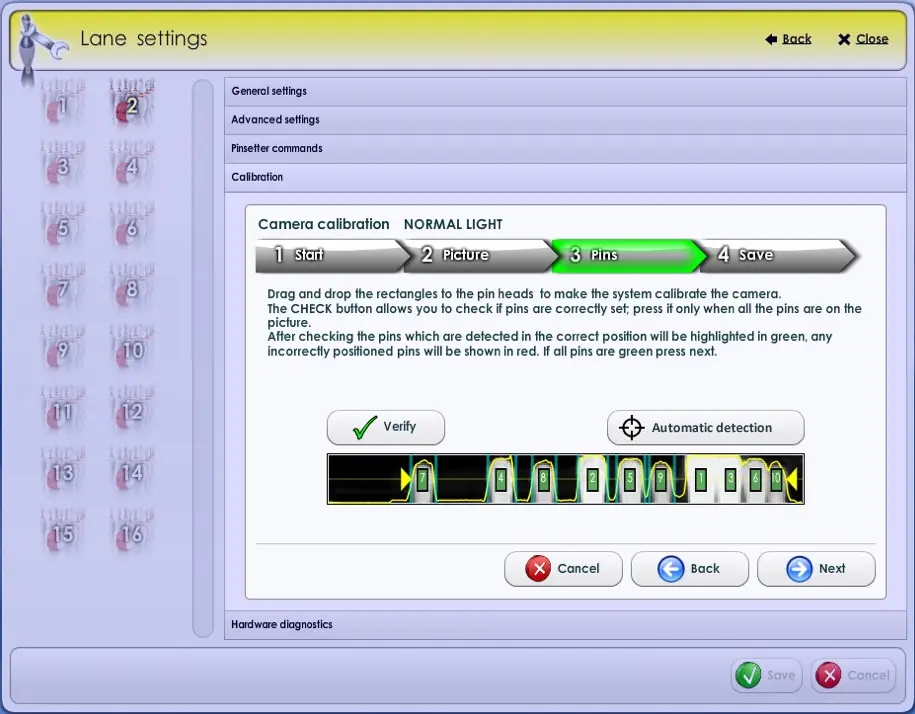Pick lane 6 pin icon
The image size is (915, 714).
[x=131, y=226]
